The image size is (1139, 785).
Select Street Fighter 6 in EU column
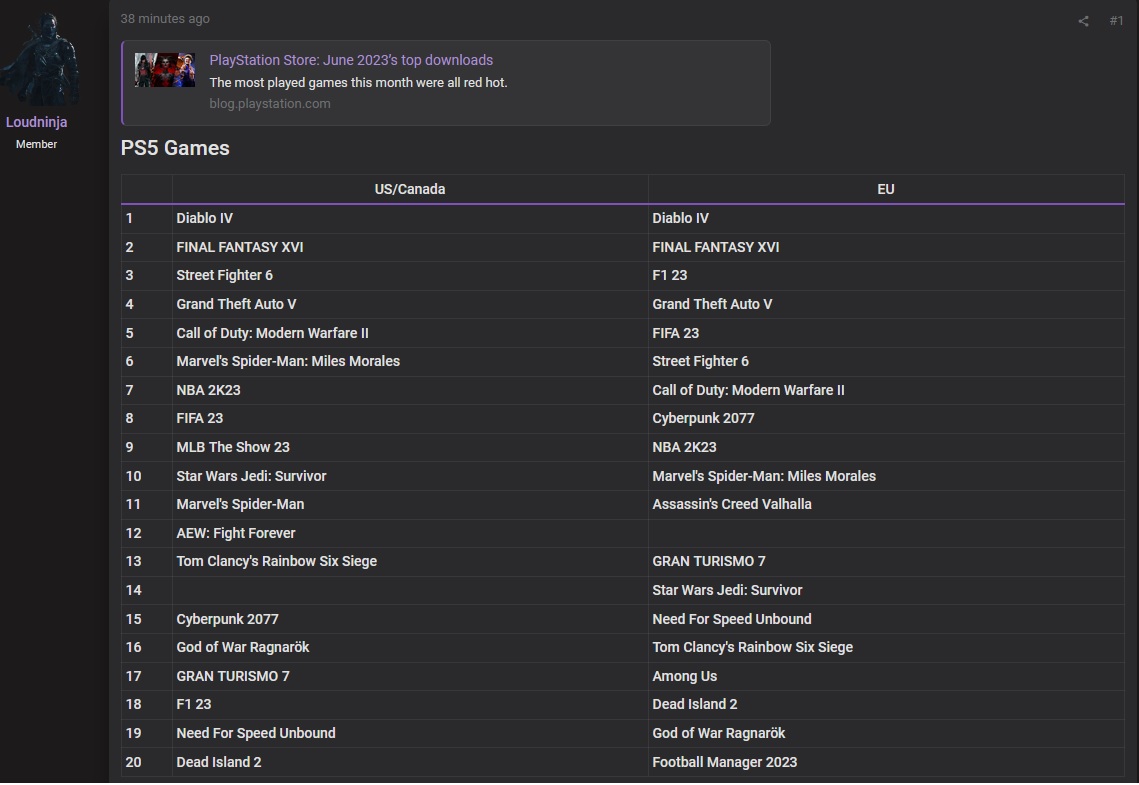click(700, 362)
